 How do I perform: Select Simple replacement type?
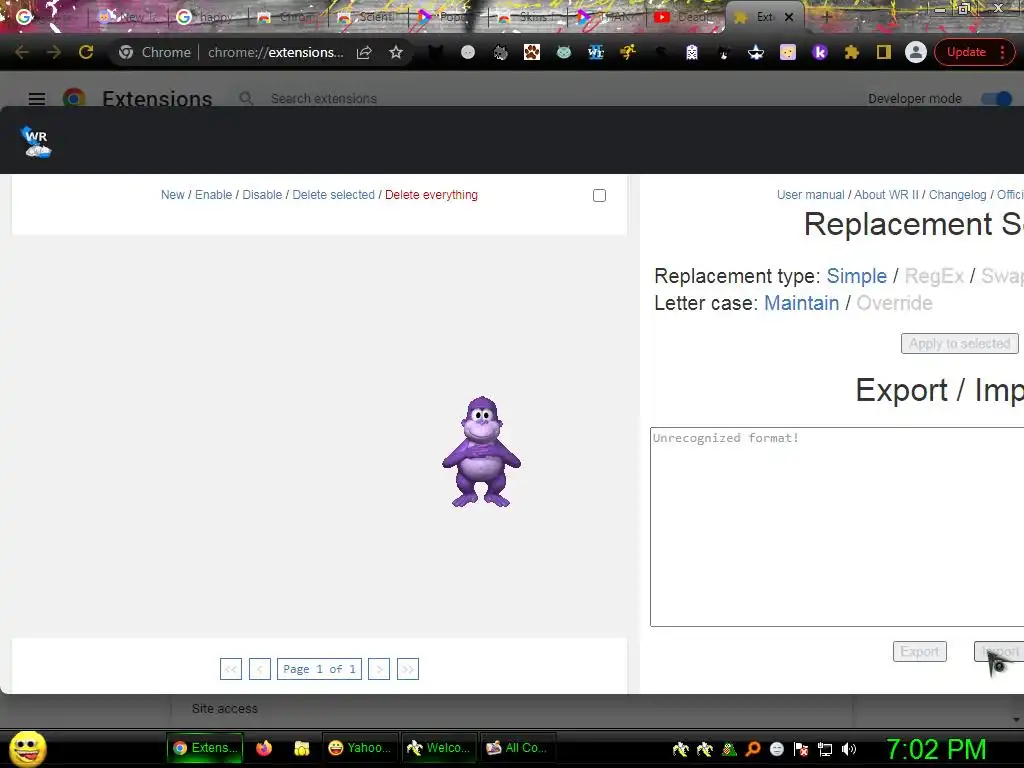856,276
